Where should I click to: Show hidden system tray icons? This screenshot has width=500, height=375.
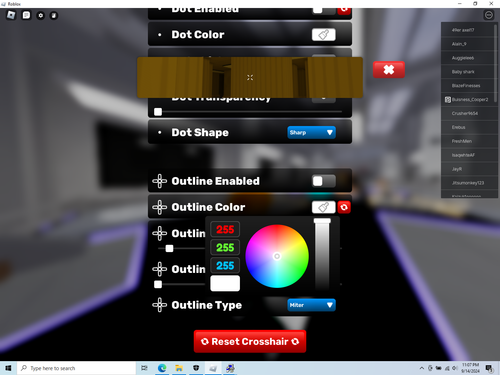422,368
